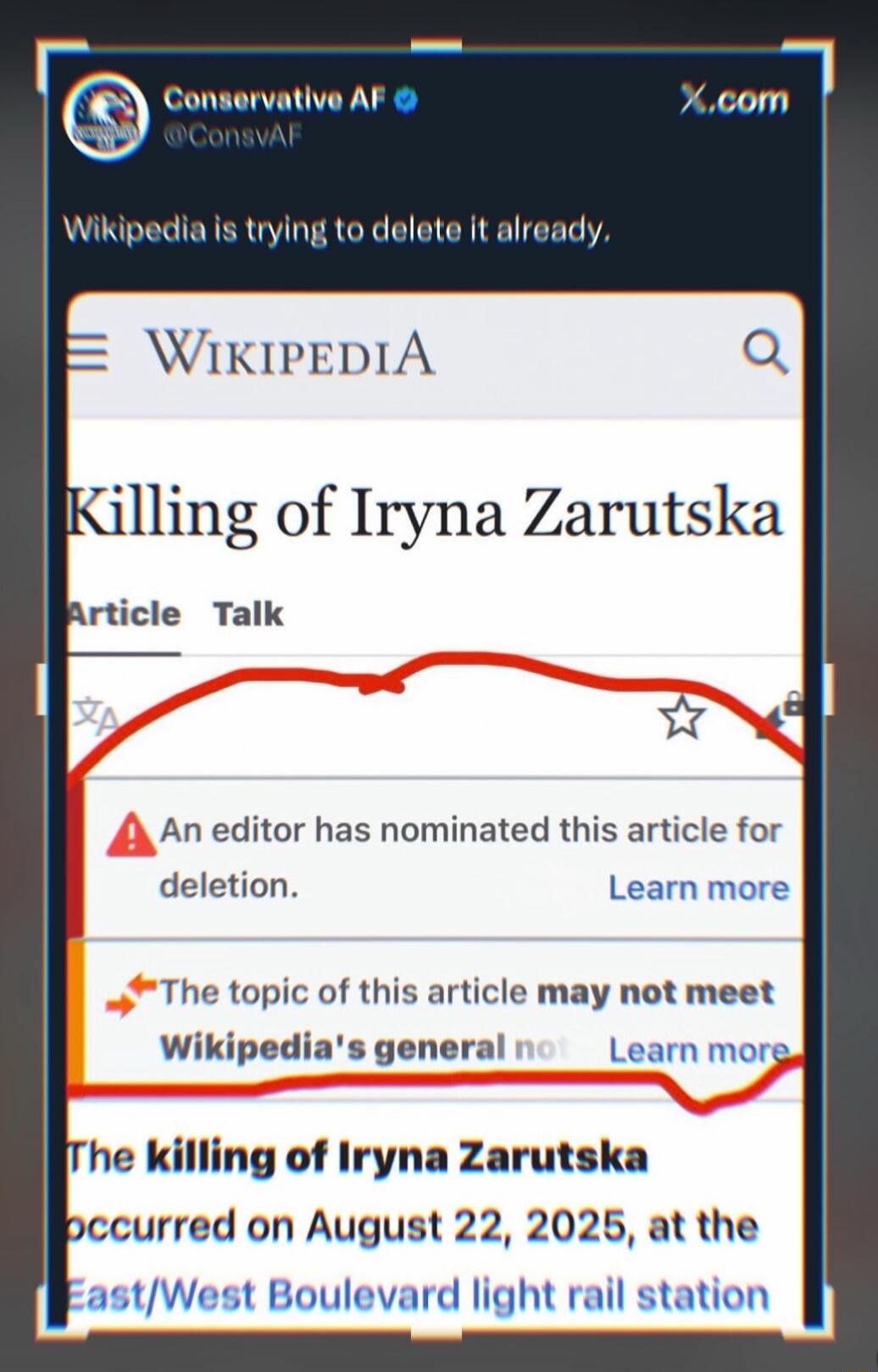Select the Article tab

(x=124, y=614)
